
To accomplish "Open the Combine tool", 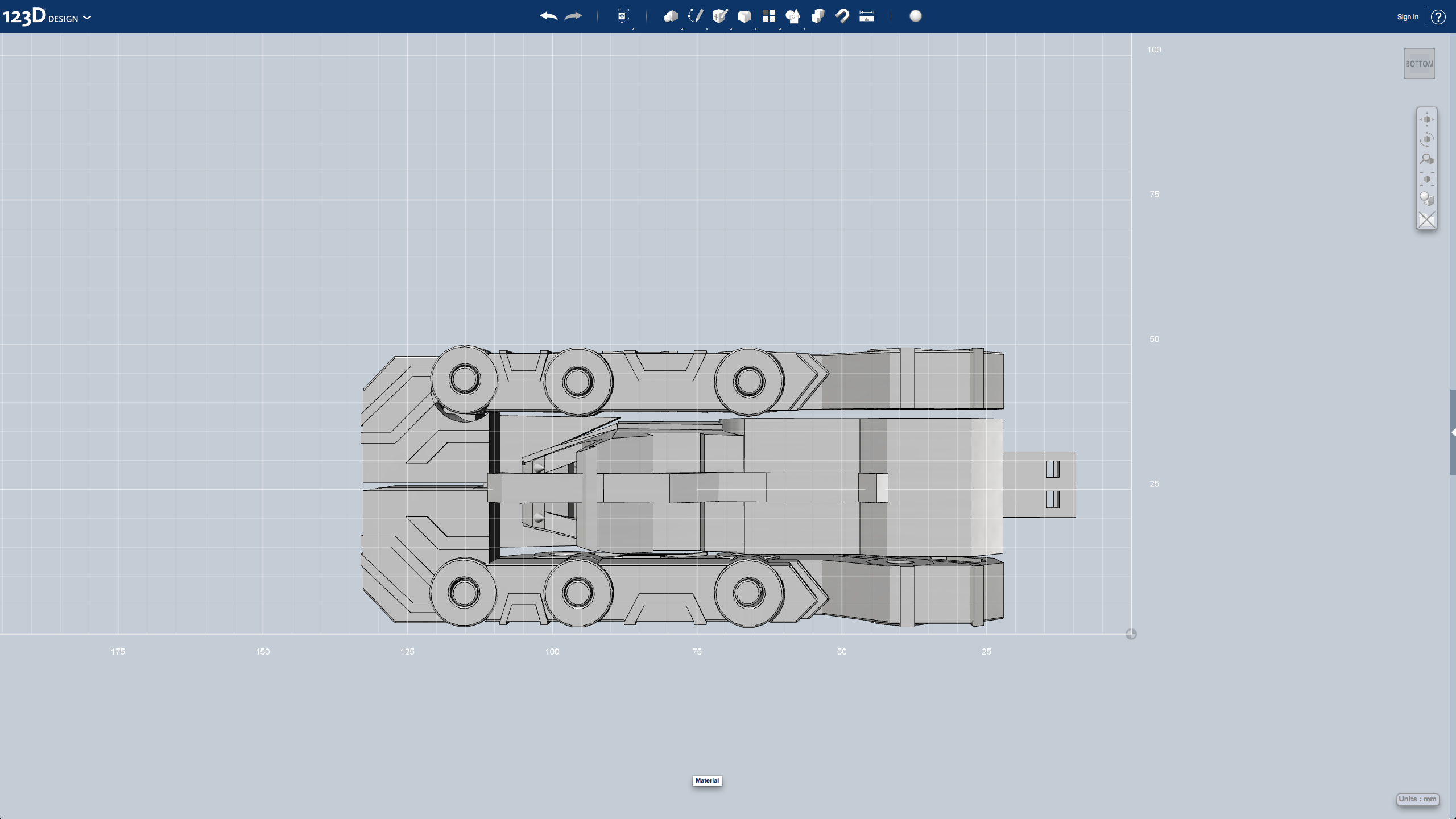I will pos(818,16).
